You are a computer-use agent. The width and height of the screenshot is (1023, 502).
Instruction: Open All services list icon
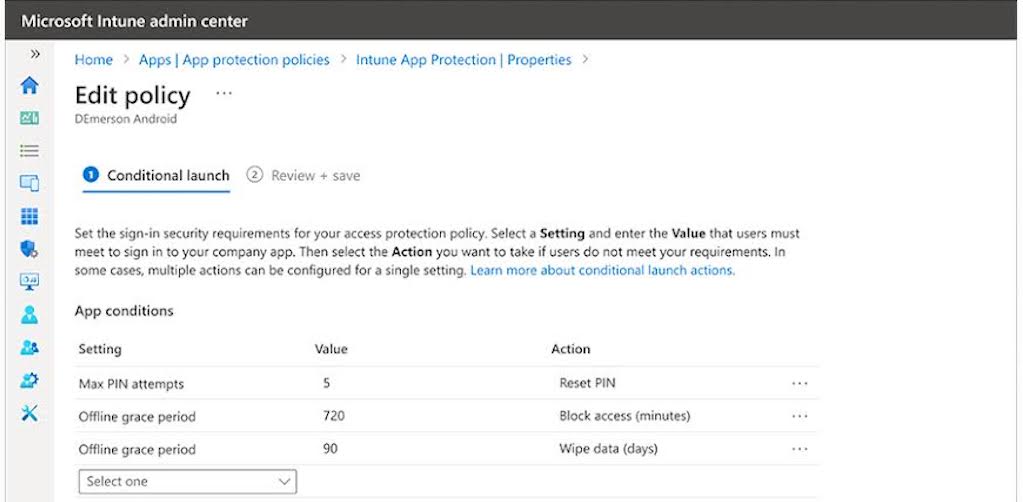point(29,151)
